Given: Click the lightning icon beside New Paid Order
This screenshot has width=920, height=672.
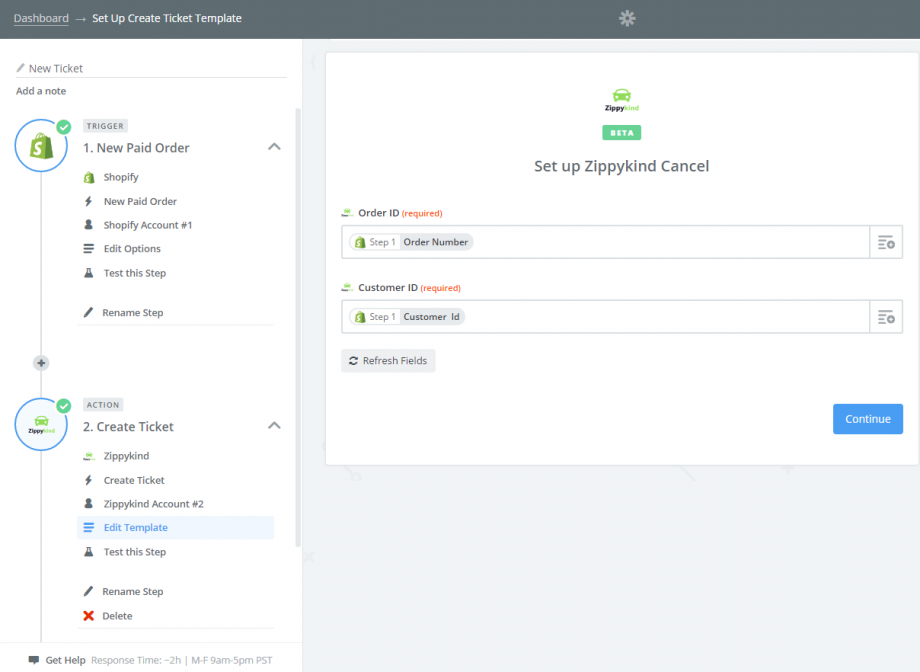Looking at the screenshot, I should coord(89,201).
